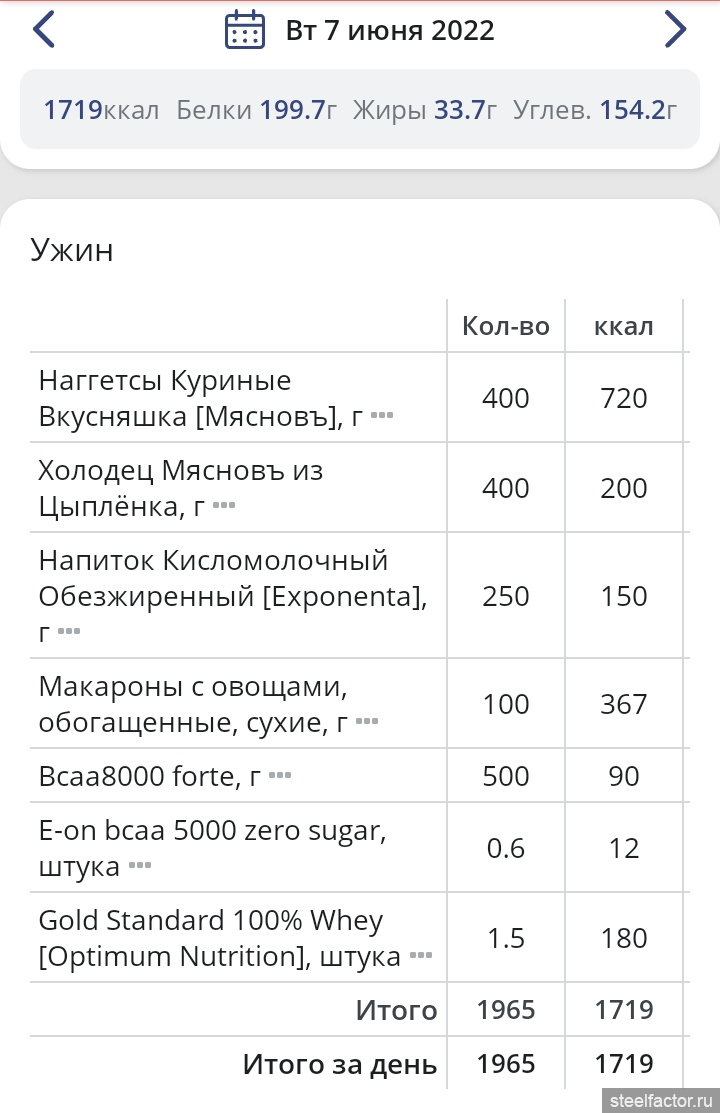Open options dots for Bcaa8000 forte

coord(280,775)
